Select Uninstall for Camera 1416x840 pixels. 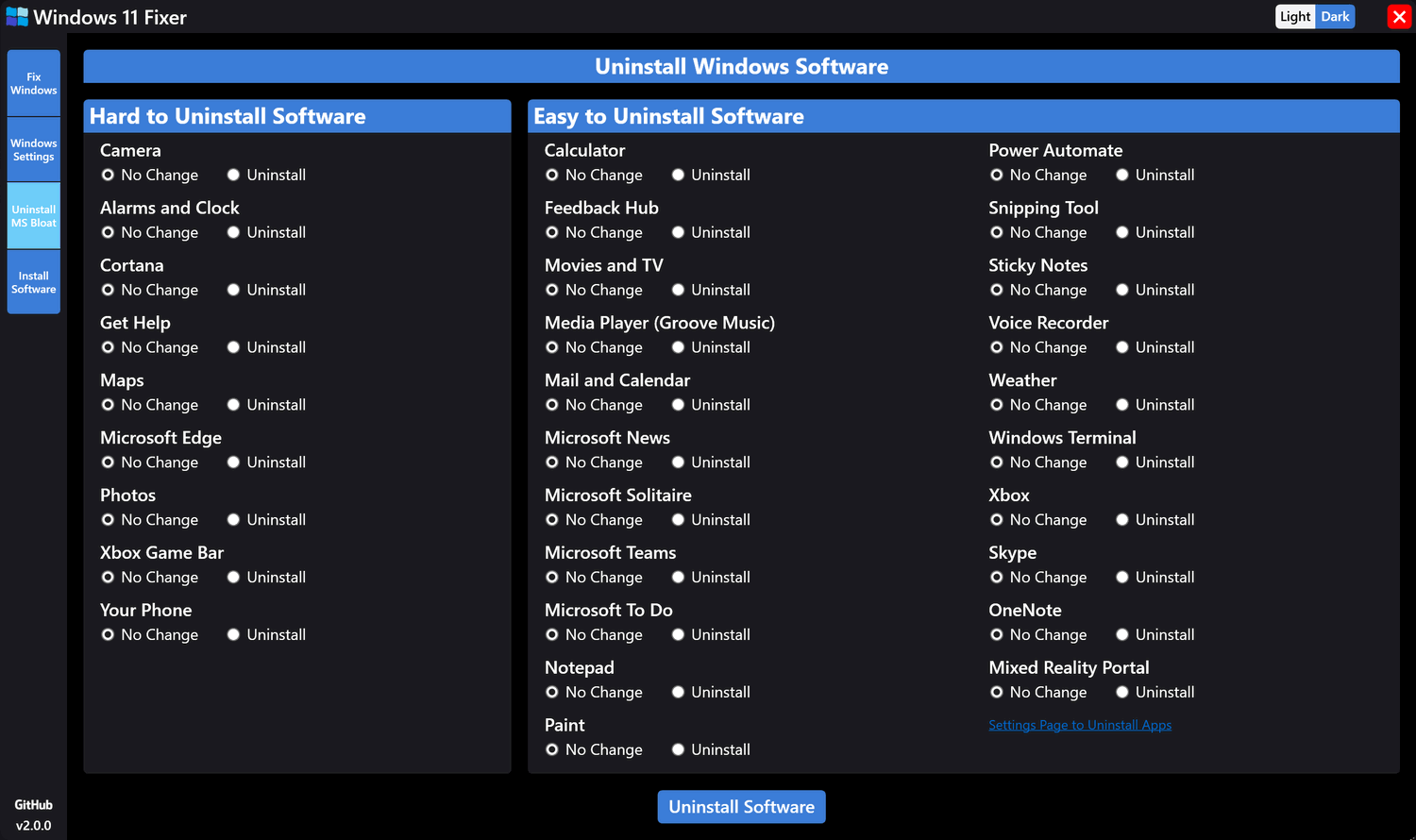point(266,175)
